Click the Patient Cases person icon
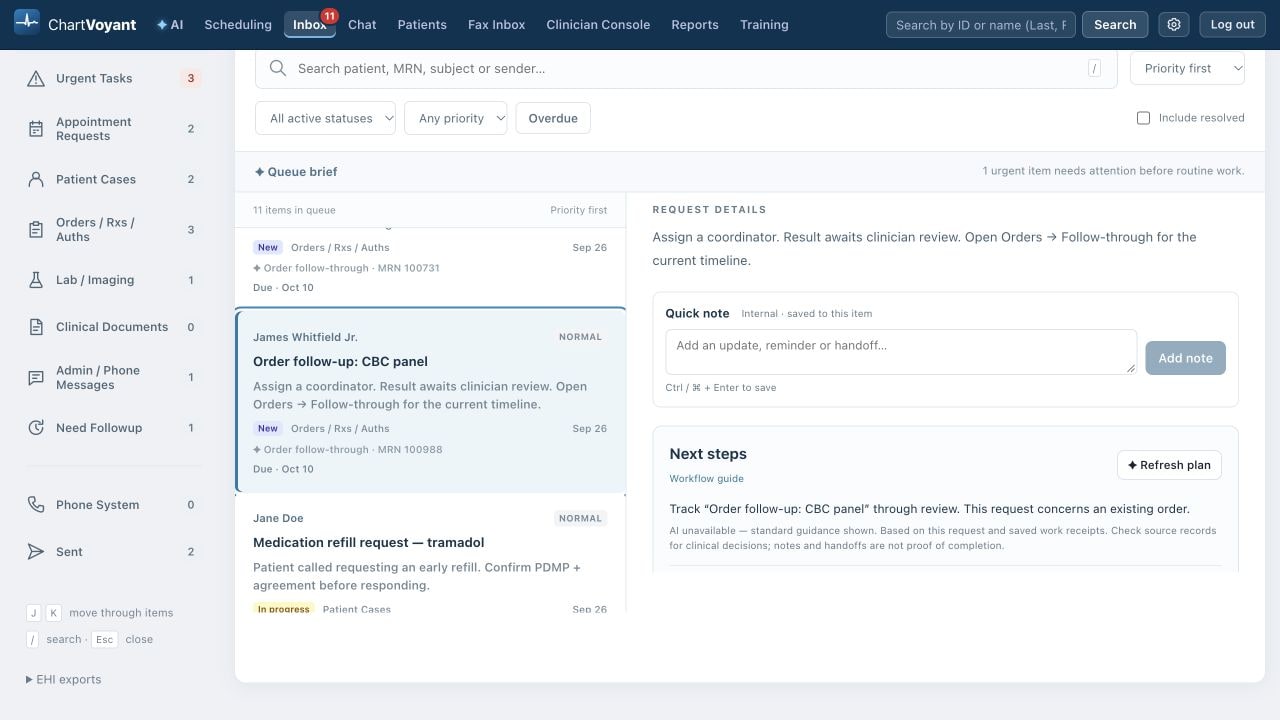This screenshot has height=720, width=1280. (36, 180)
